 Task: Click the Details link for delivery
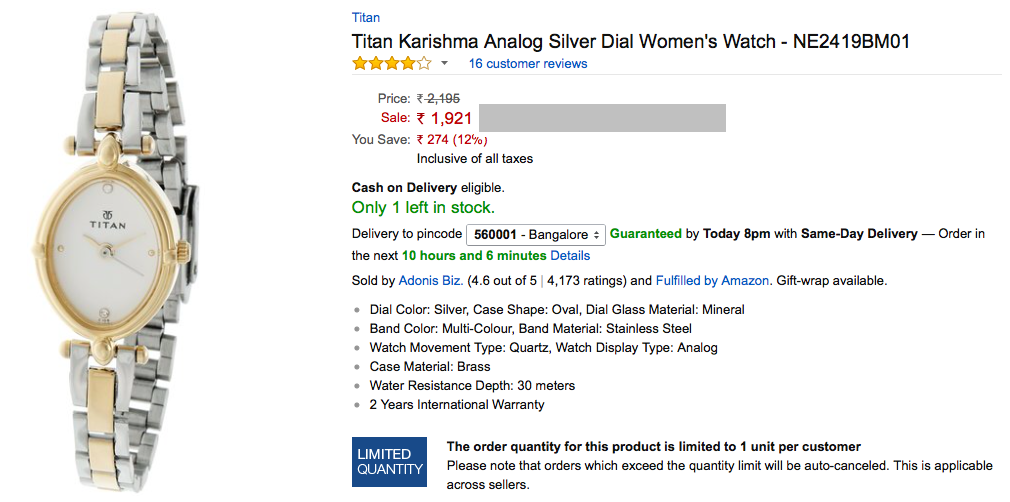(570, 256)
